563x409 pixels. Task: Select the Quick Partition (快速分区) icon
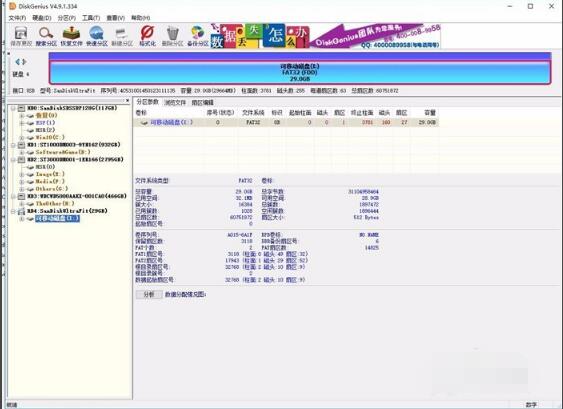97,36
